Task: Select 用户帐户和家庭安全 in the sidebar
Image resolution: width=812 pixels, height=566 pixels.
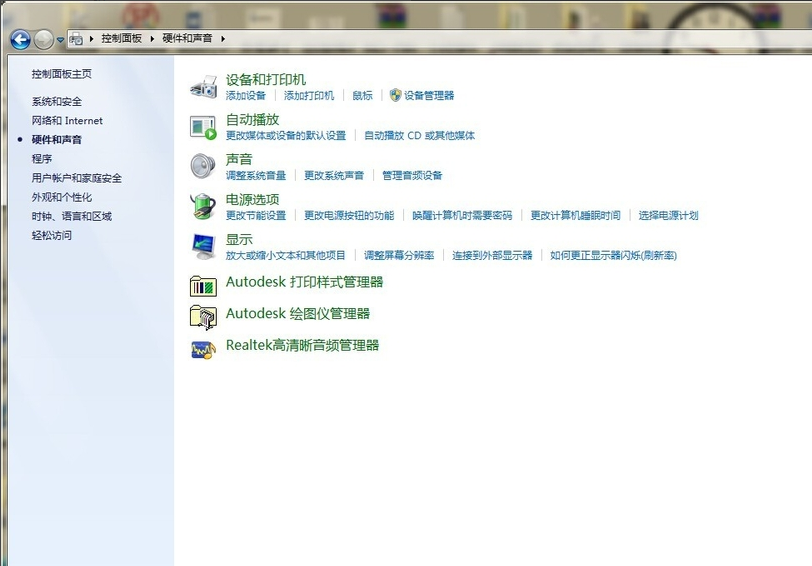Action: [77, 178]
